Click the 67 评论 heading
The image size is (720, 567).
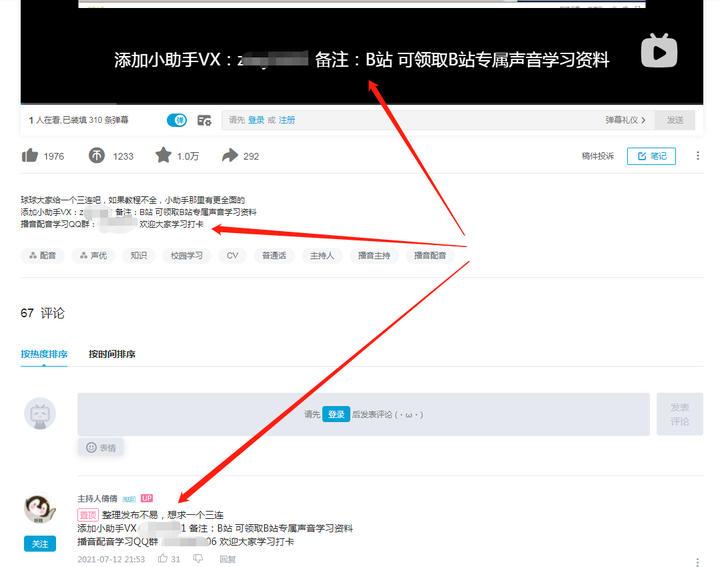pos(43,313)
